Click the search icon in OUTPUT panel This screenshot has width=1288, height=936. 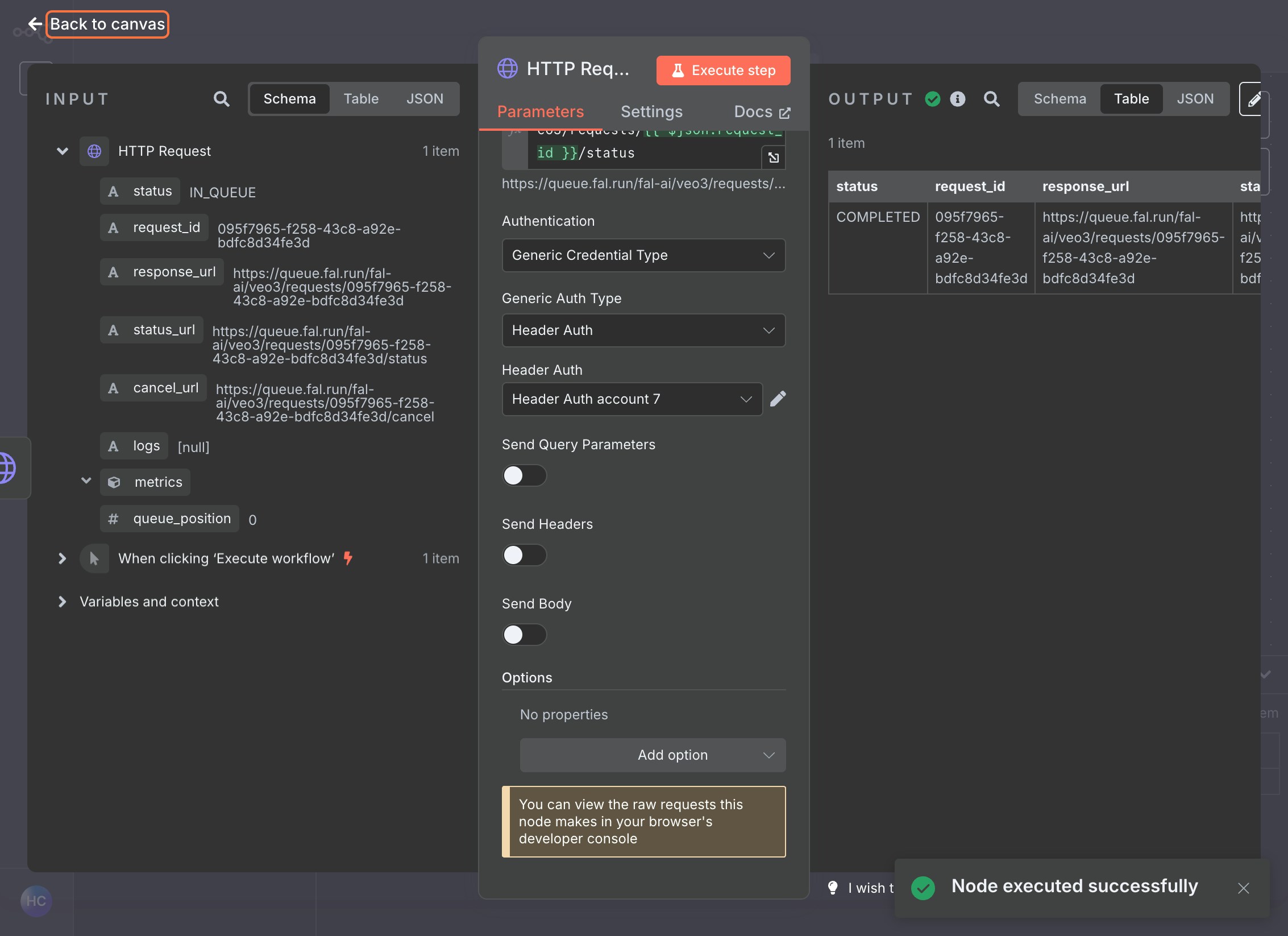[991, 99]
